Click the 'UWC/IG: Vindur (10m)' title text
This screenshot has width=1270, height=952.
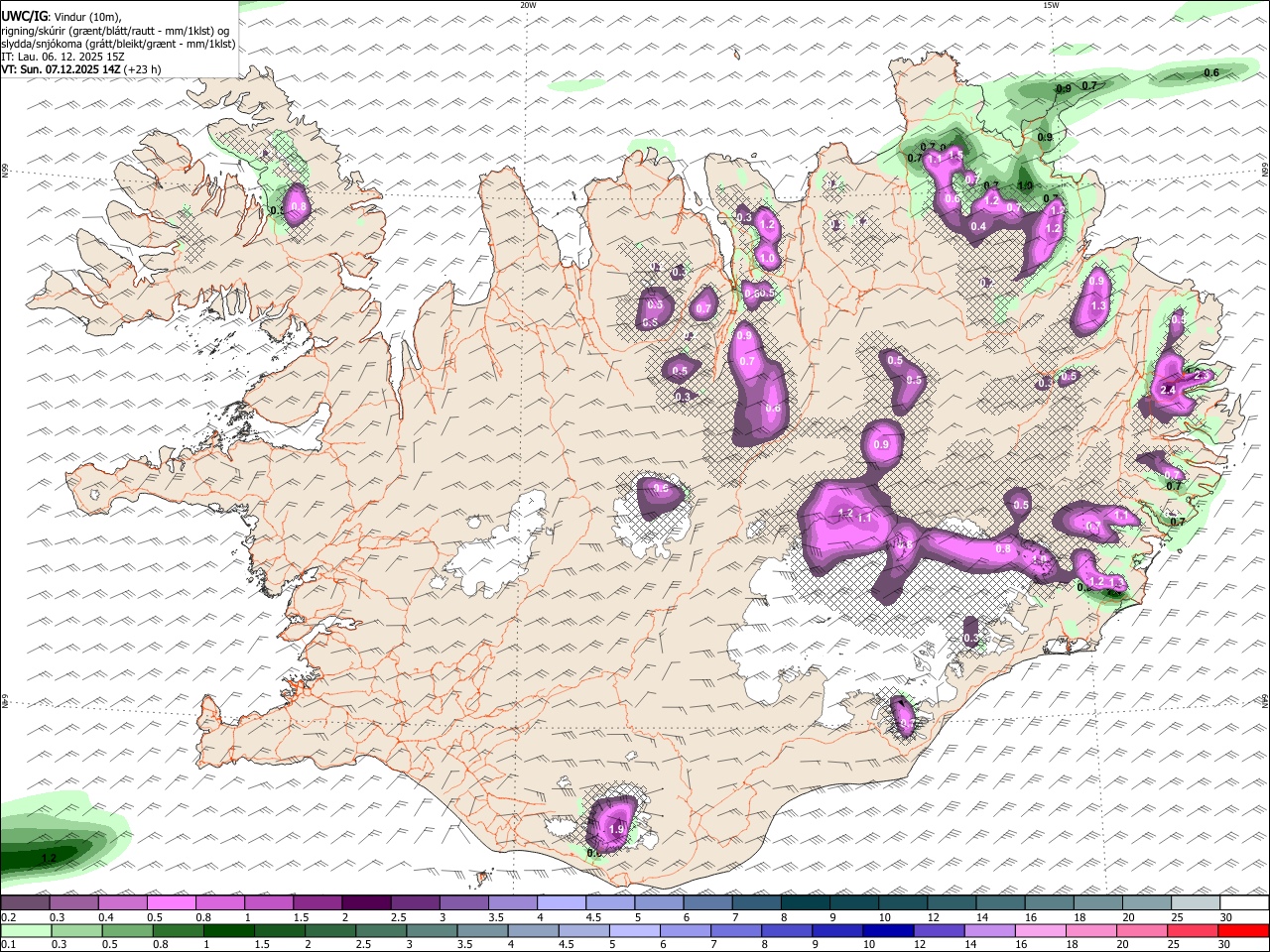(62, 16)
